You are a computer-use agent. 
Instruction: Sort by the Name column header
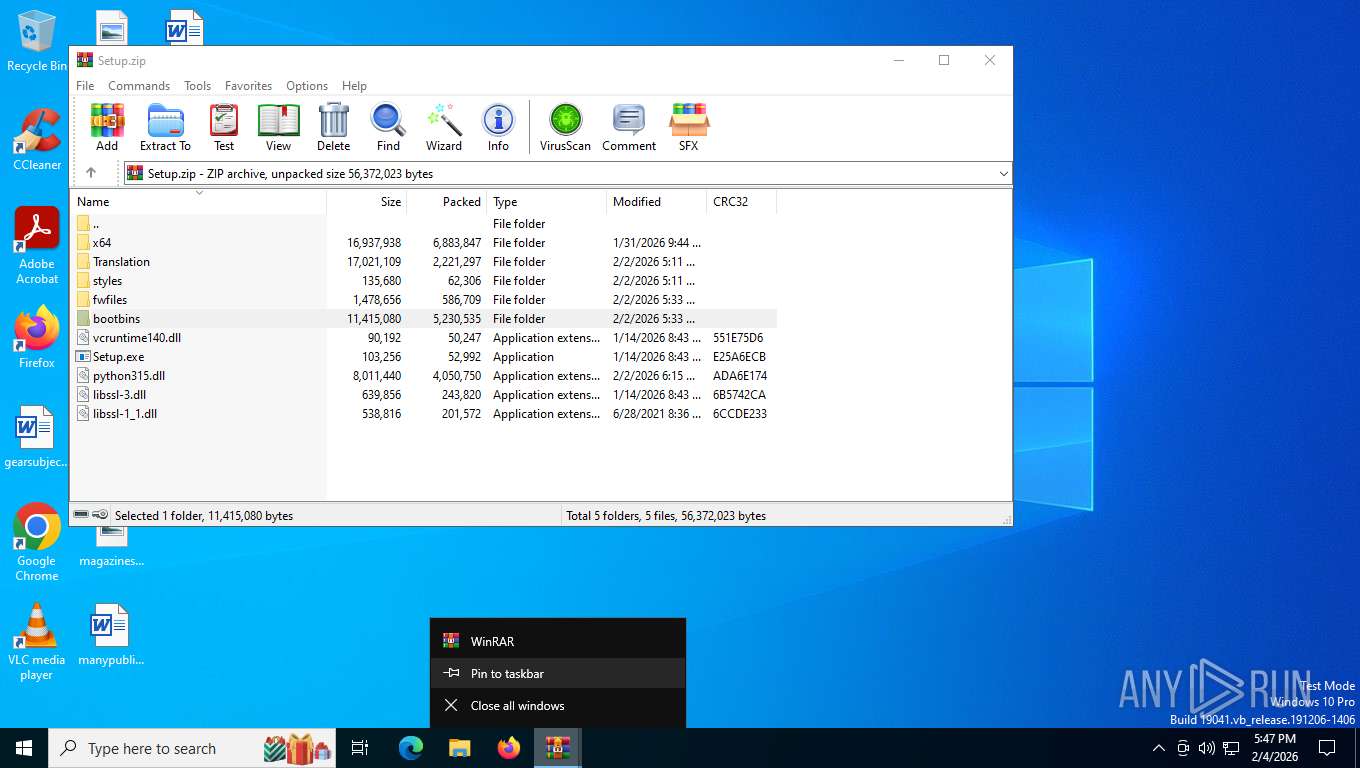point(198,202)
